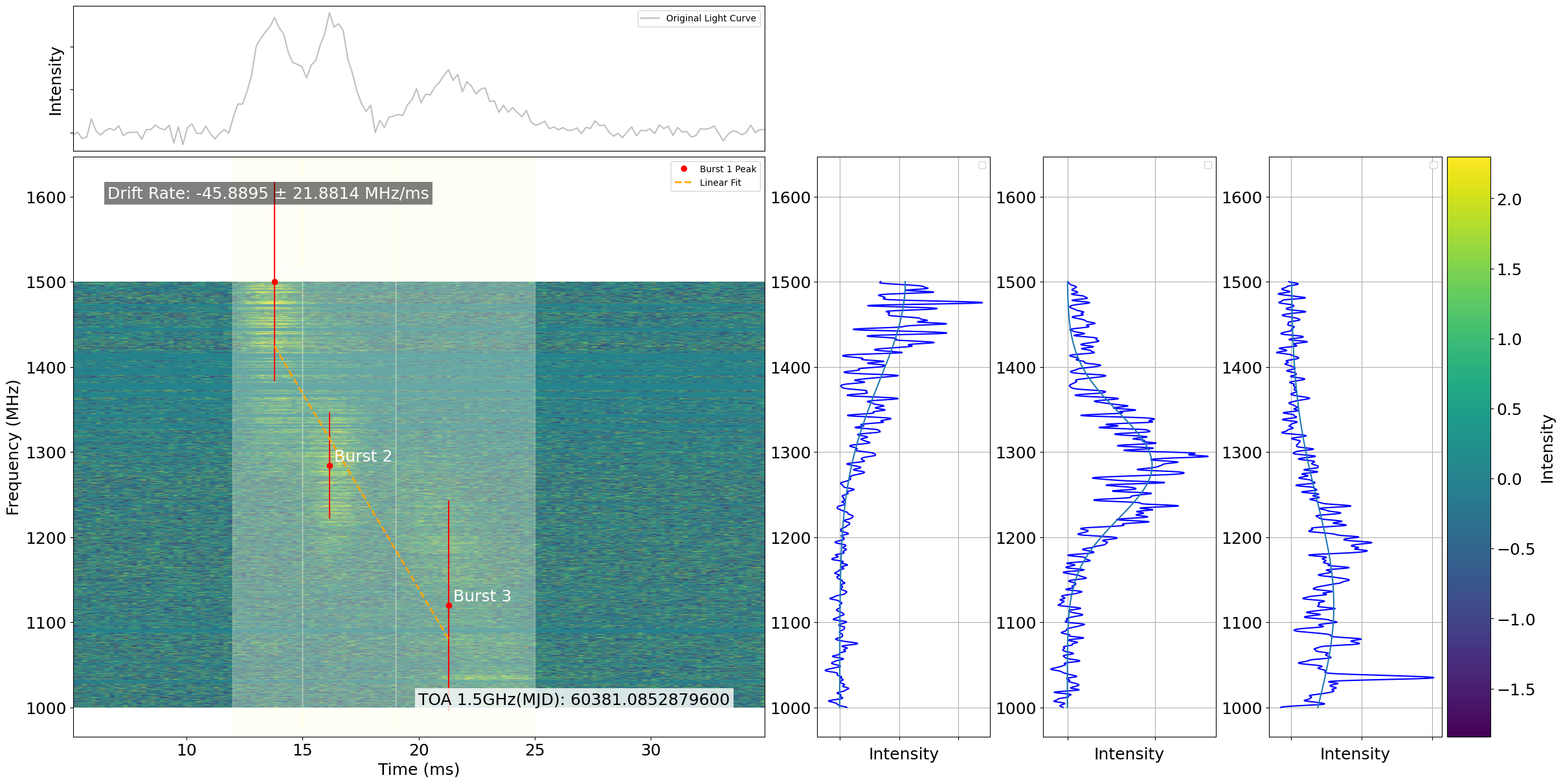Click the Frequency (MHz) axis label
Screen dimensions: 1561x784
click(x=13, y=447)
